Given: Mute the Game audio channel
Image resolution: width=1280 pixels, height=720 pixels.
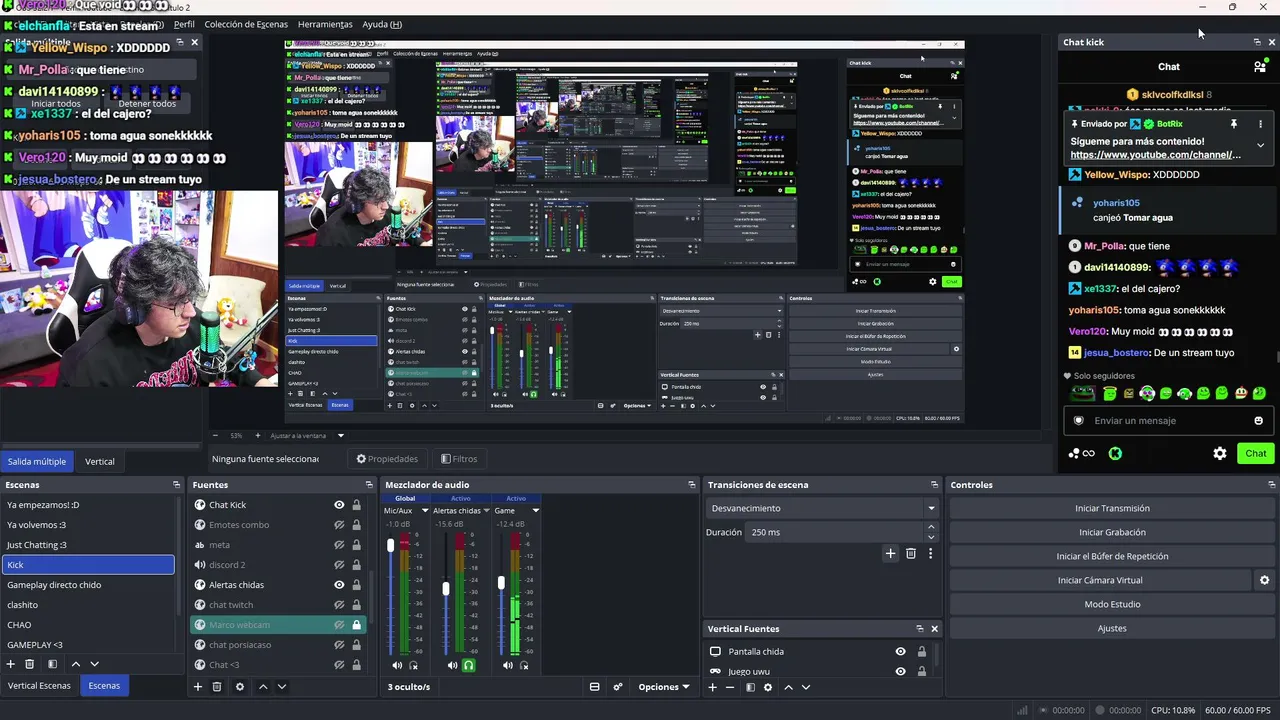Looking at the screenshot, I should [x=508, y=665].
